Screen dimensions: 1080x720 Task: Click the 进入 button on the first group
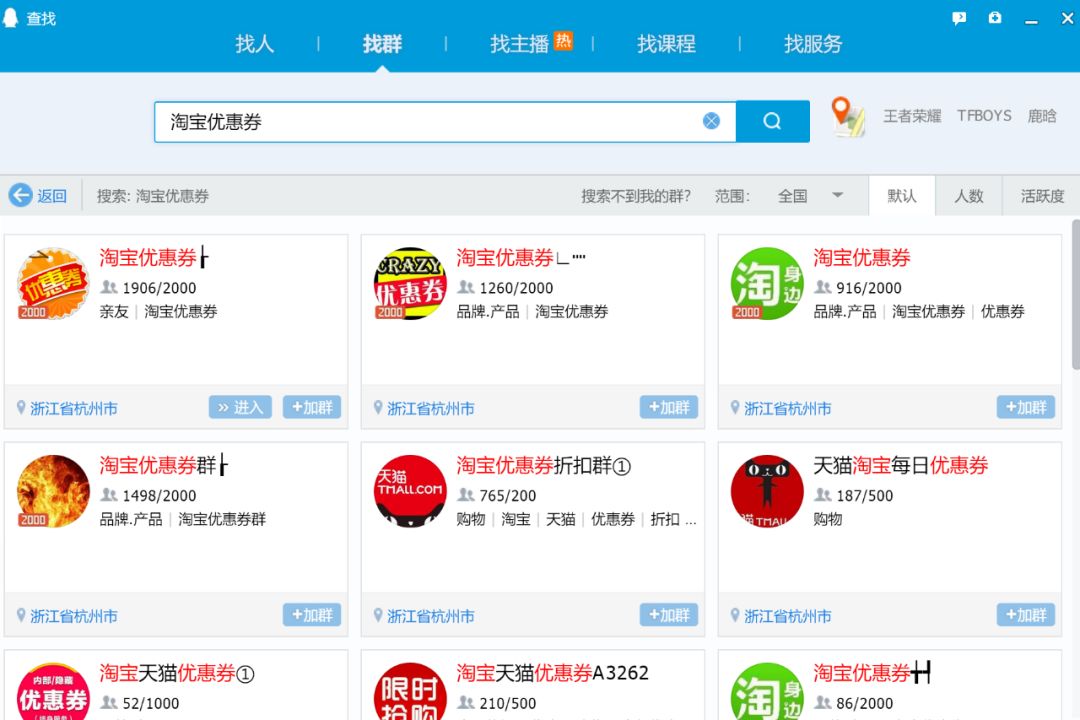[x=240, y=408]
